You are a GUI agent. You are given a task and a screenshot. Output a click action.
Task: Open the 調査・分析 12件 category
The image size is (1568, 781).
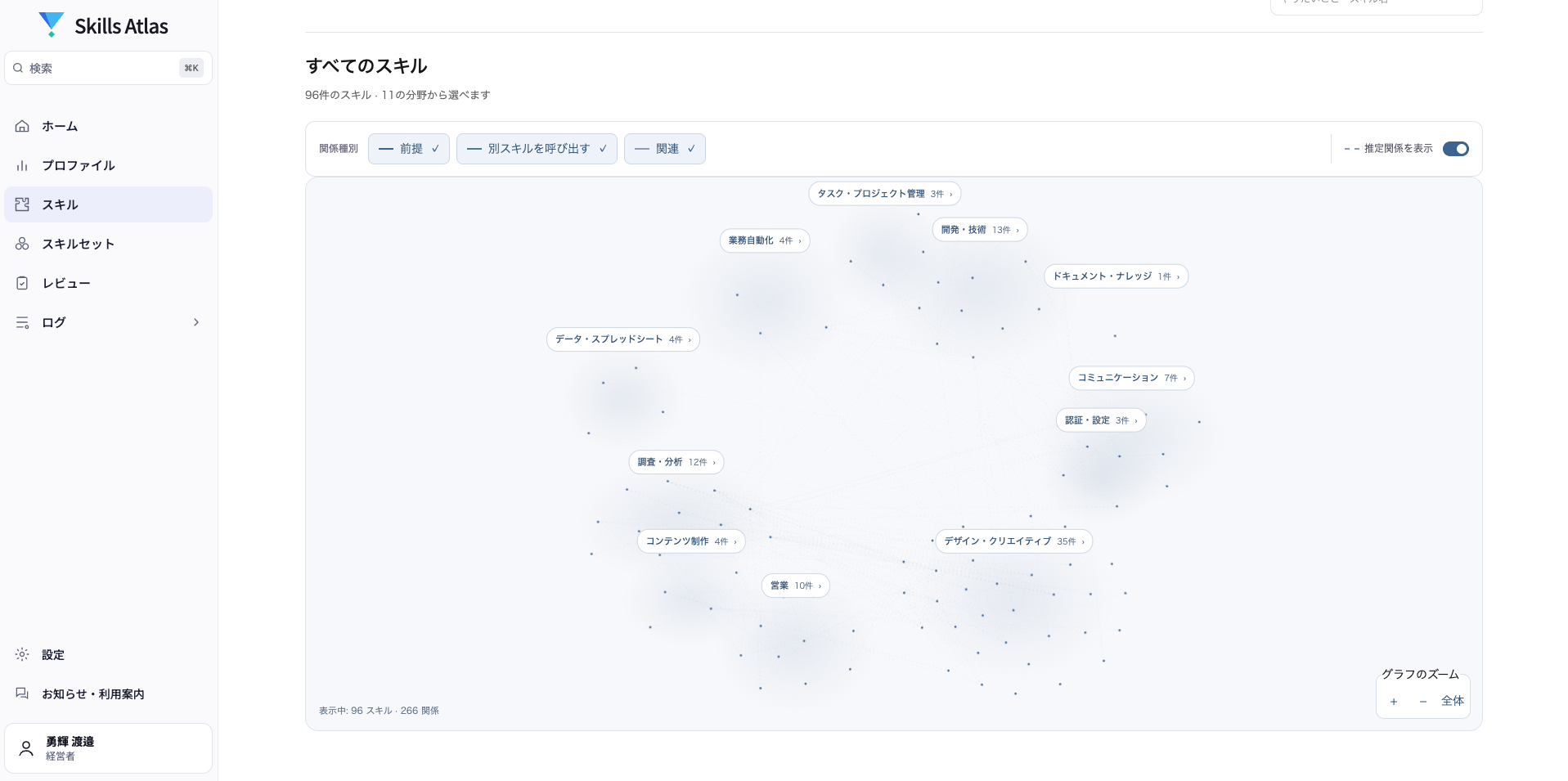[676, 462]
